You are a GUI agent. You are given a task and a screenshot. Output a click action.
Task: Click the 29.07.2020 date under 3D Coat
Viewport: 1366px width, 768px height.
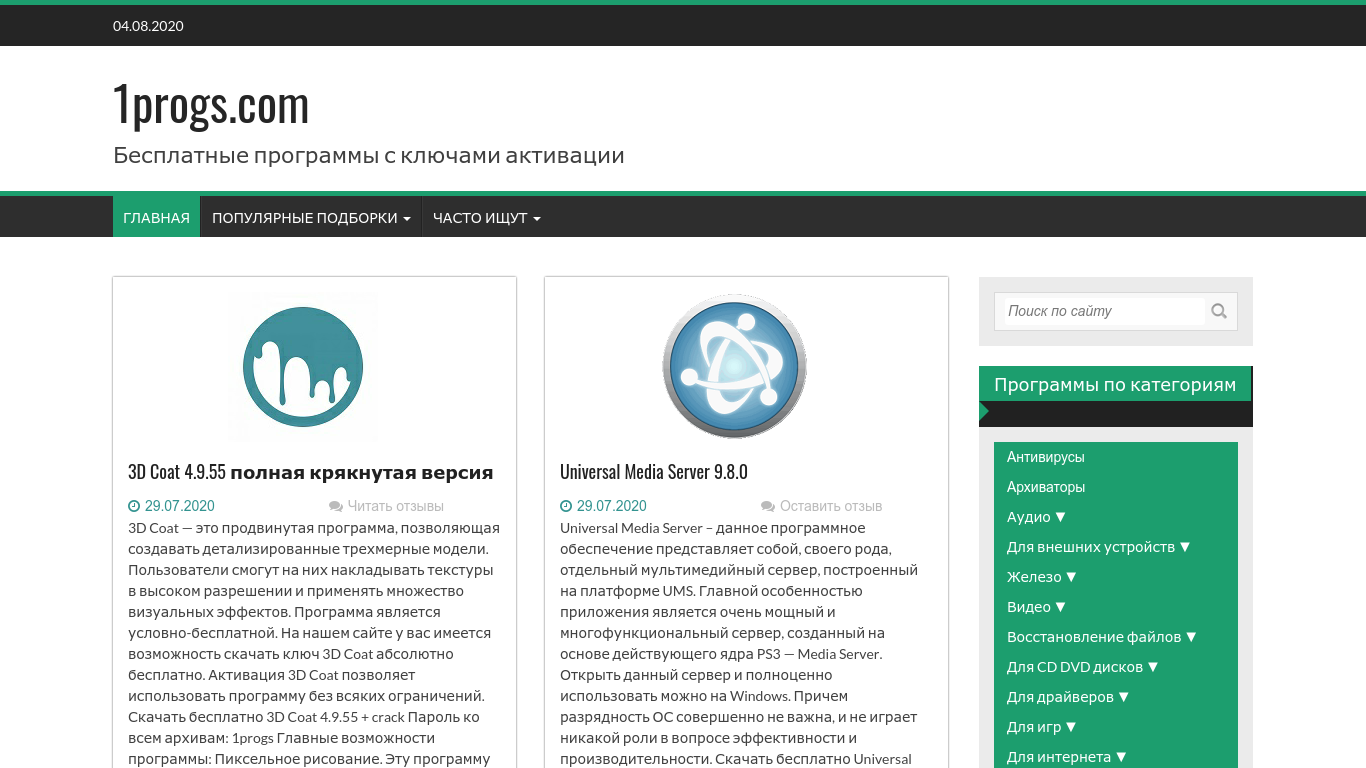(x=180, y=506)
